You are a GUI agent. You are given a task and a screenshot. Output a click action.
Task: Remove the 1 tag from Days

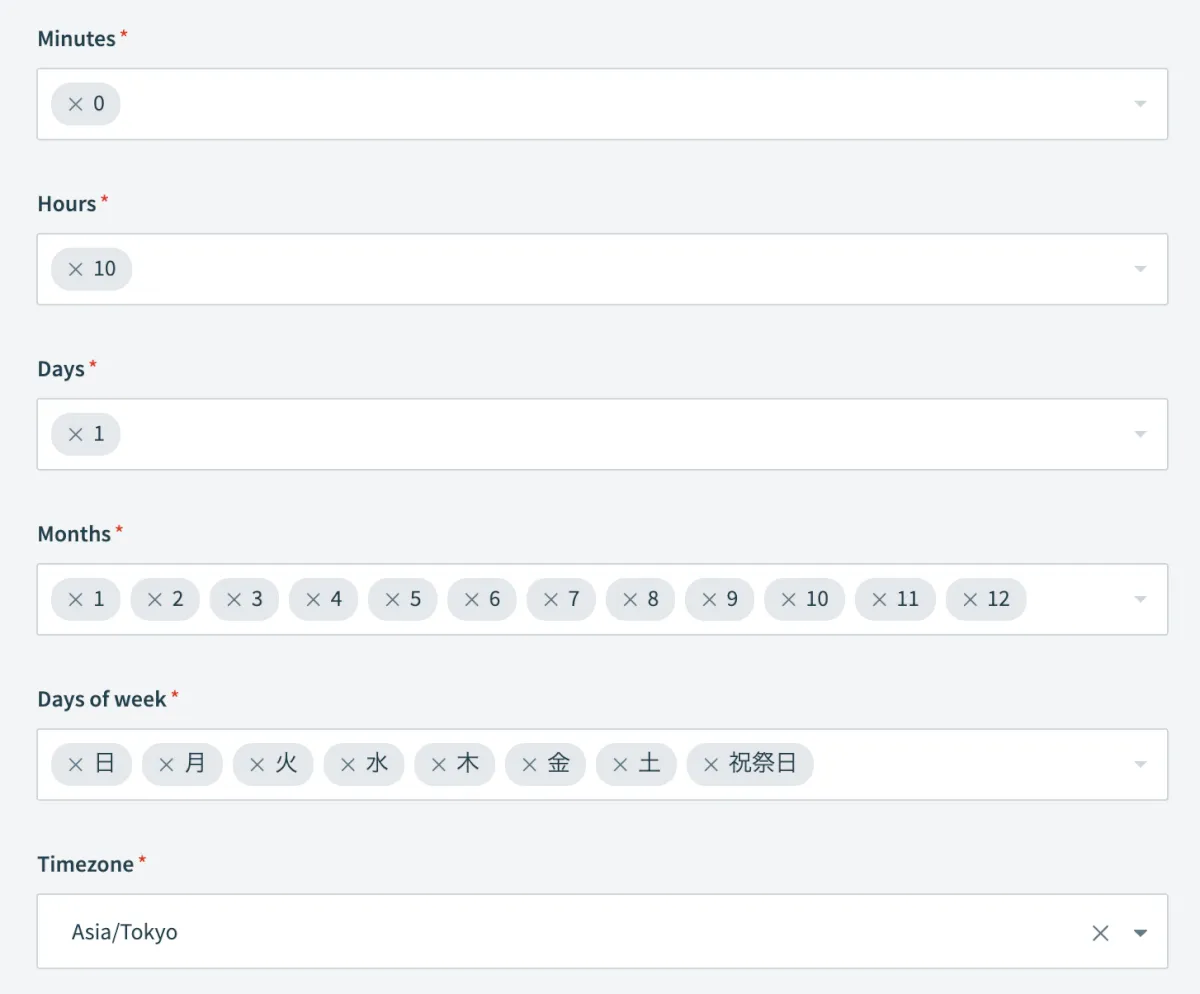[x=75, y=434]
